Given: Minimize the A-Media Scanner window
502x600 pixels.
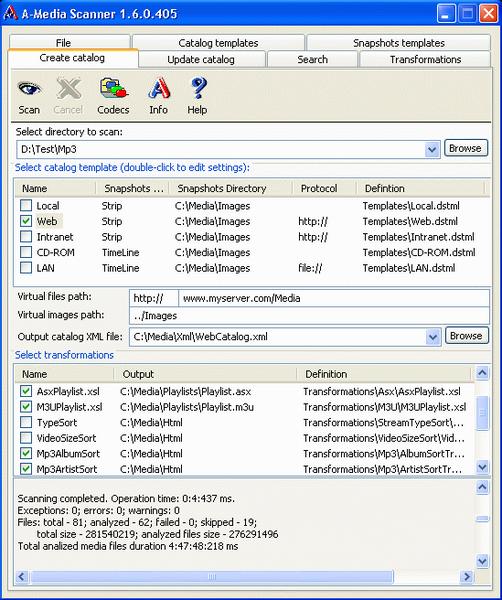Looking at the screenshot, I should 446,13.
